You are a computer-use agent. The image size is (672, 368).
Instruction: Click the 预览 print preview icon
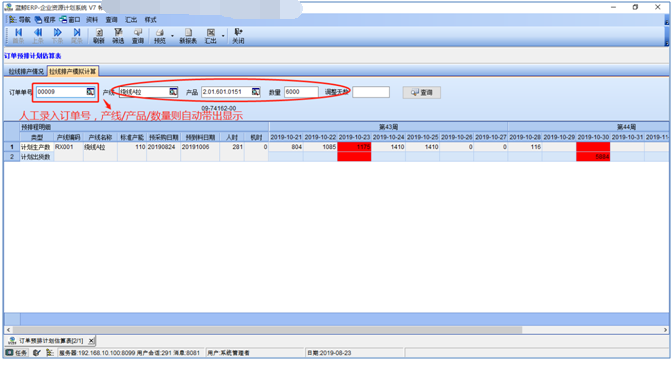[159, 36]
